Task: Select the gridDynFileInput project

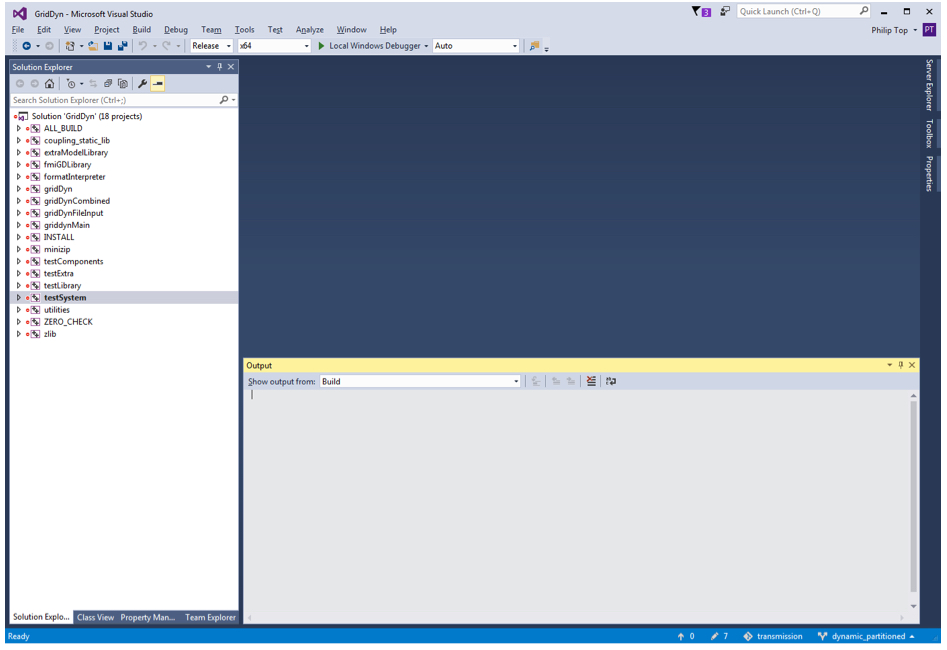Action: (x=73, y=213)
